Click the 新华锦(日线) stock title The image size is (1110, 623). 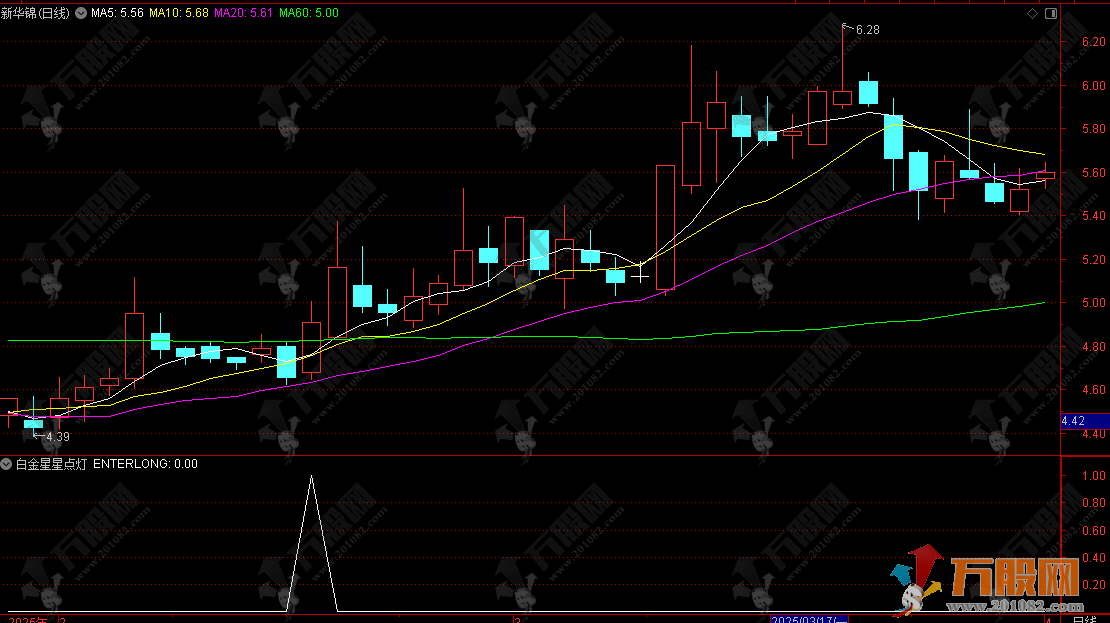click(x=35, y=13)
